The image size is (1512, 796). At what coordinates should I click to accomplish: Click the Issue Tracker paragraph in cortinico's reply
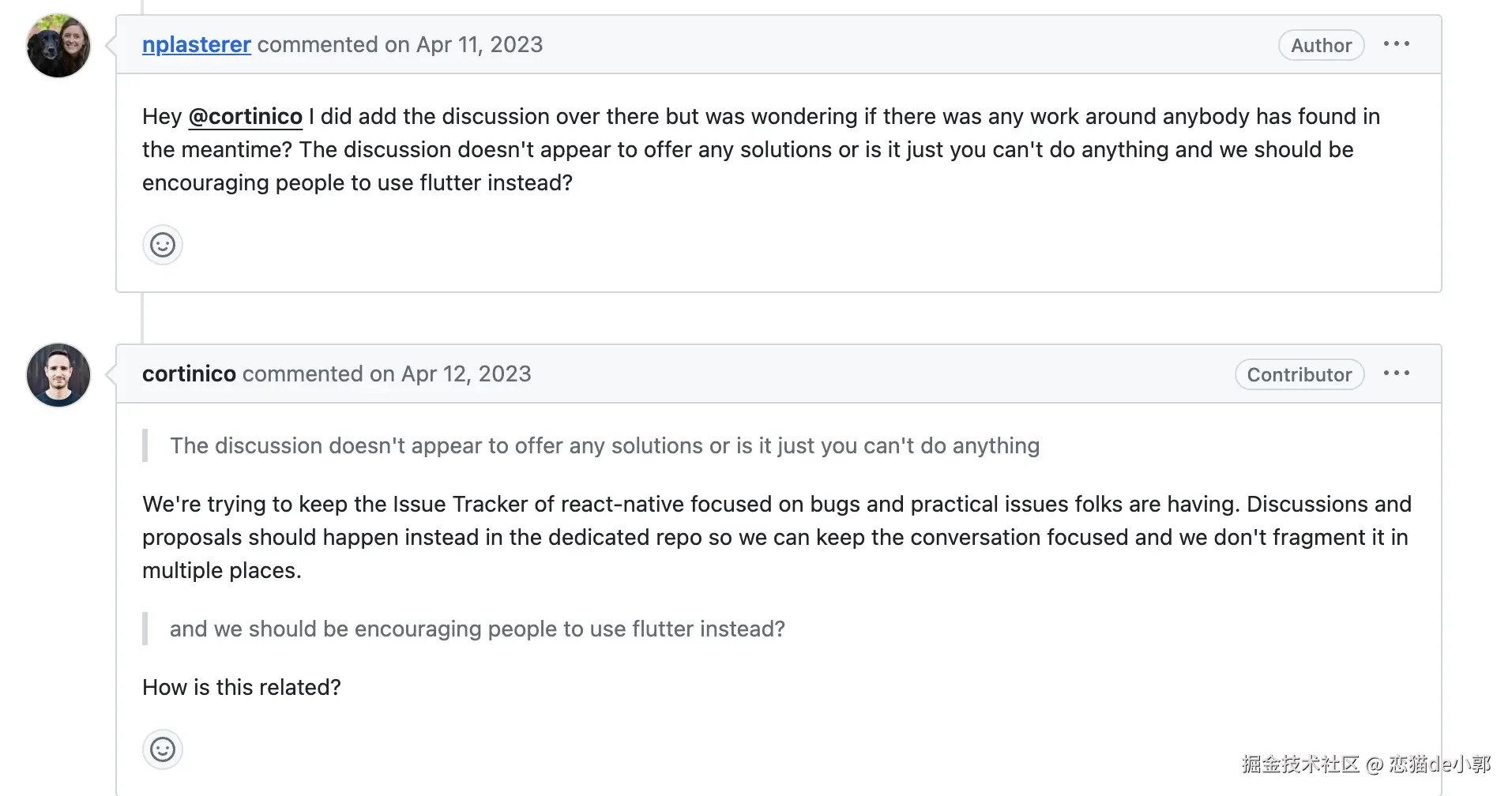pos(776,537)
